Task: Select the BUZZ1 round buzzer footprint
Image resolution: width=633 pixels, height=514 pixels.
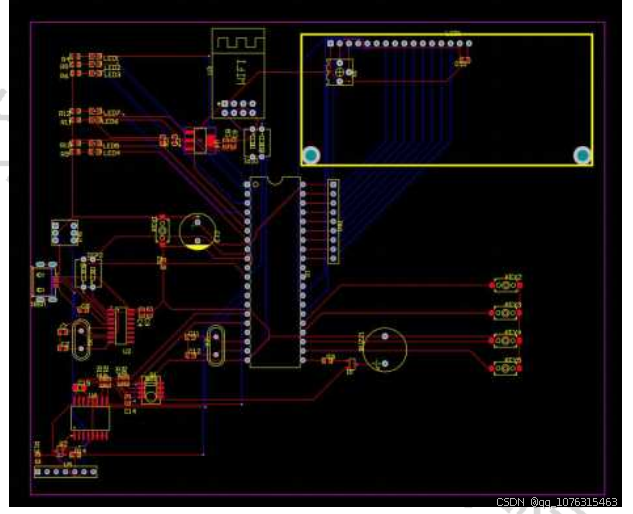Action: click(x=385, y=350)
